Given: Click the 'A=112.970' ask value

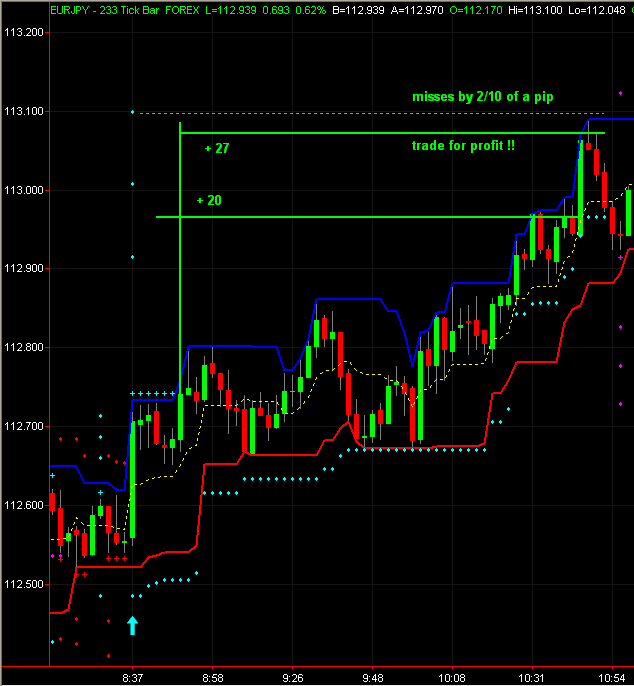Looking at the screenshot, I should pos(417,10).
